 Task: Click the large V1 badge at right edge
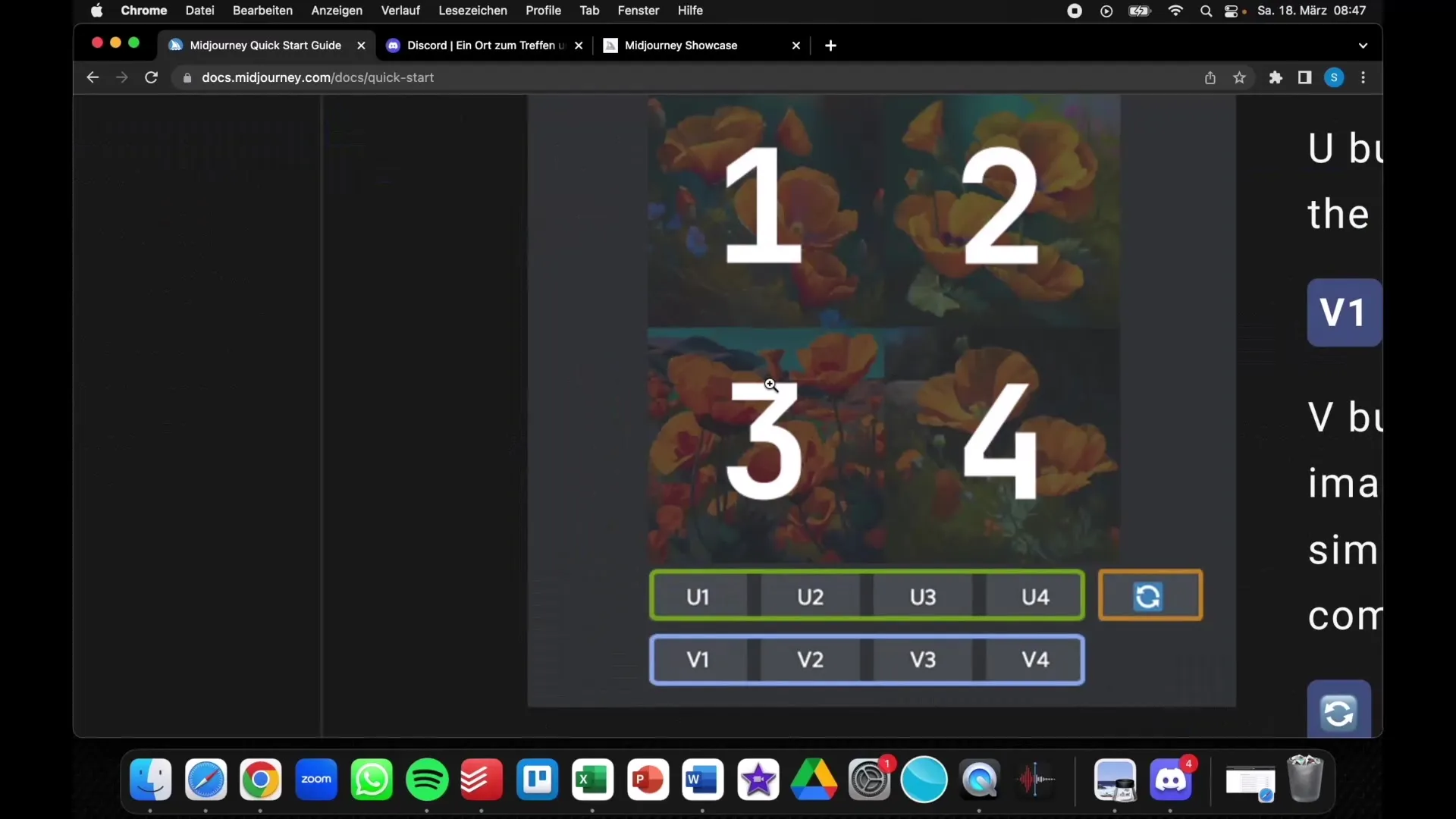(x=1344, y=312)
